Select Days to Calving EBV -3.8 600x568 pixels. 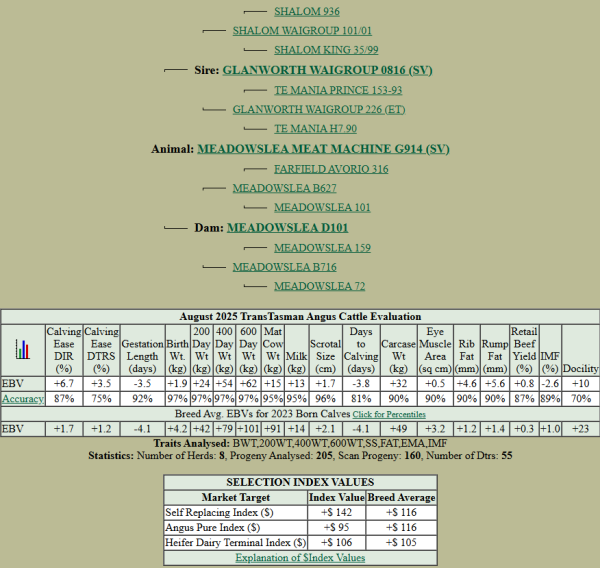361,384
